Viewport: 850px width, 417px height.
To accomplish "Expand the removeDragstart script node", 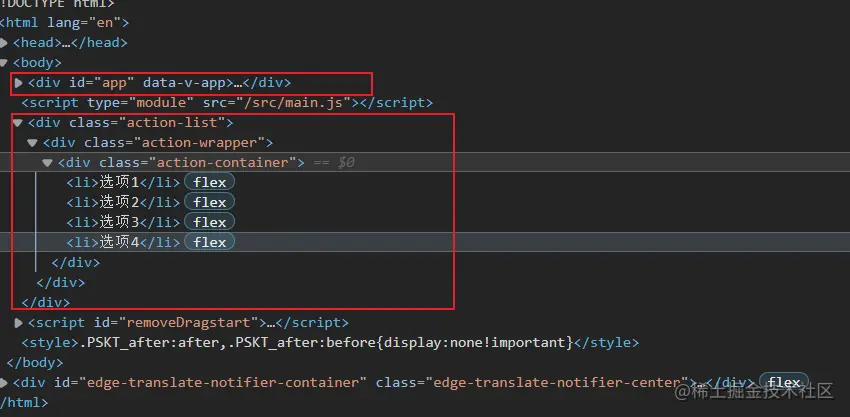I will pyautogui.click(x=18, y=323).
